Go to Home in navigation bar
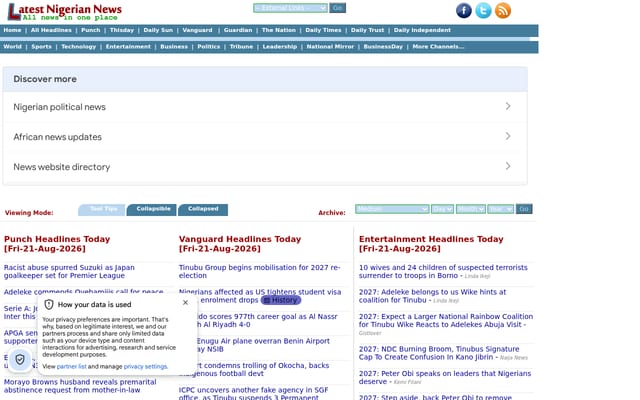Screen dimensions: 640x400 pos(12,30)
